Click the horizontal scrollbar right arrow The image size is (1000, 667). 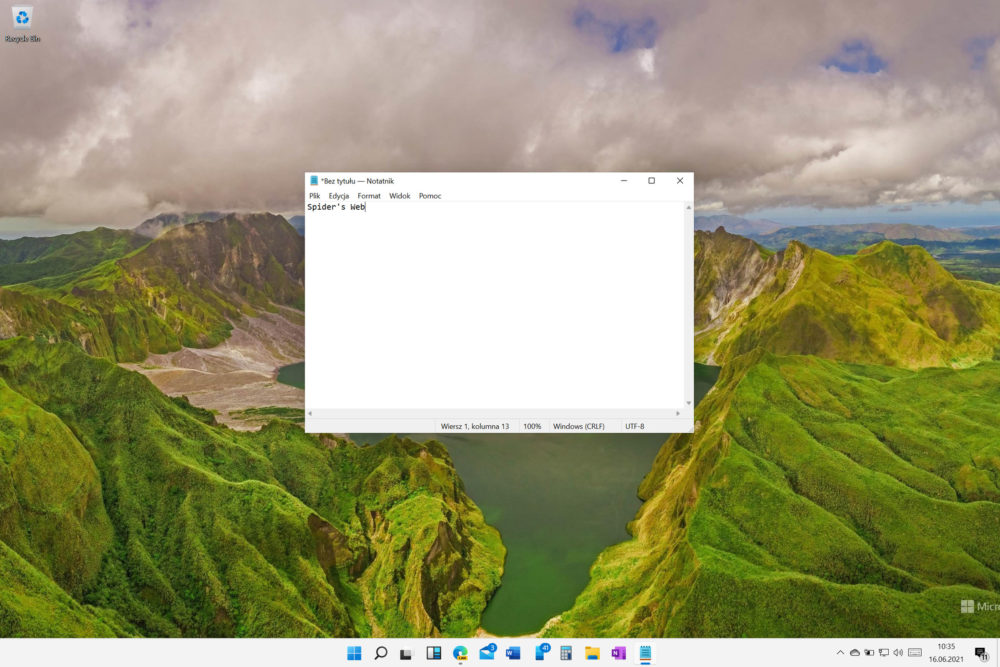pos(678,413)
